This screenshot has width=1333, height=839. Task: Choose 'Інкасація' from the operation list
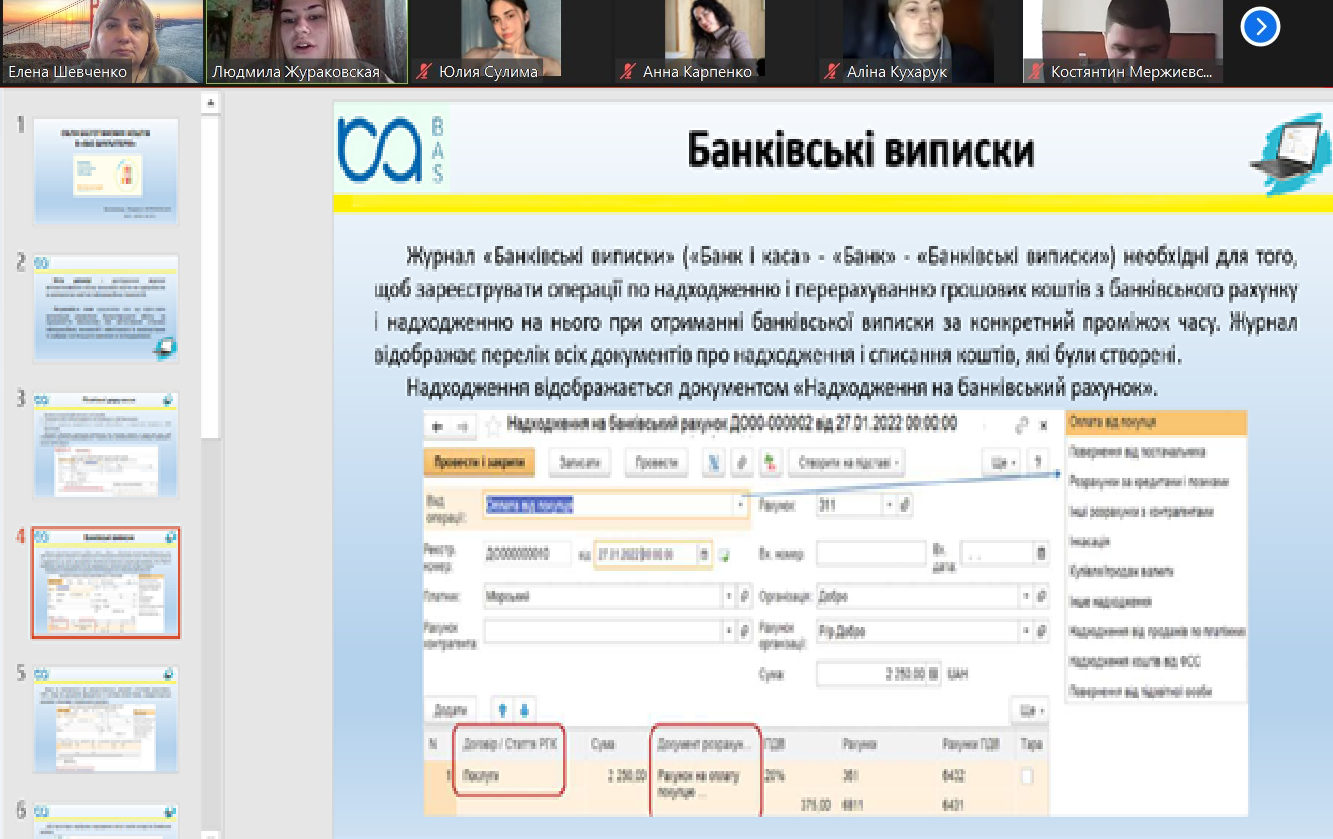(x=1090, y=542)
